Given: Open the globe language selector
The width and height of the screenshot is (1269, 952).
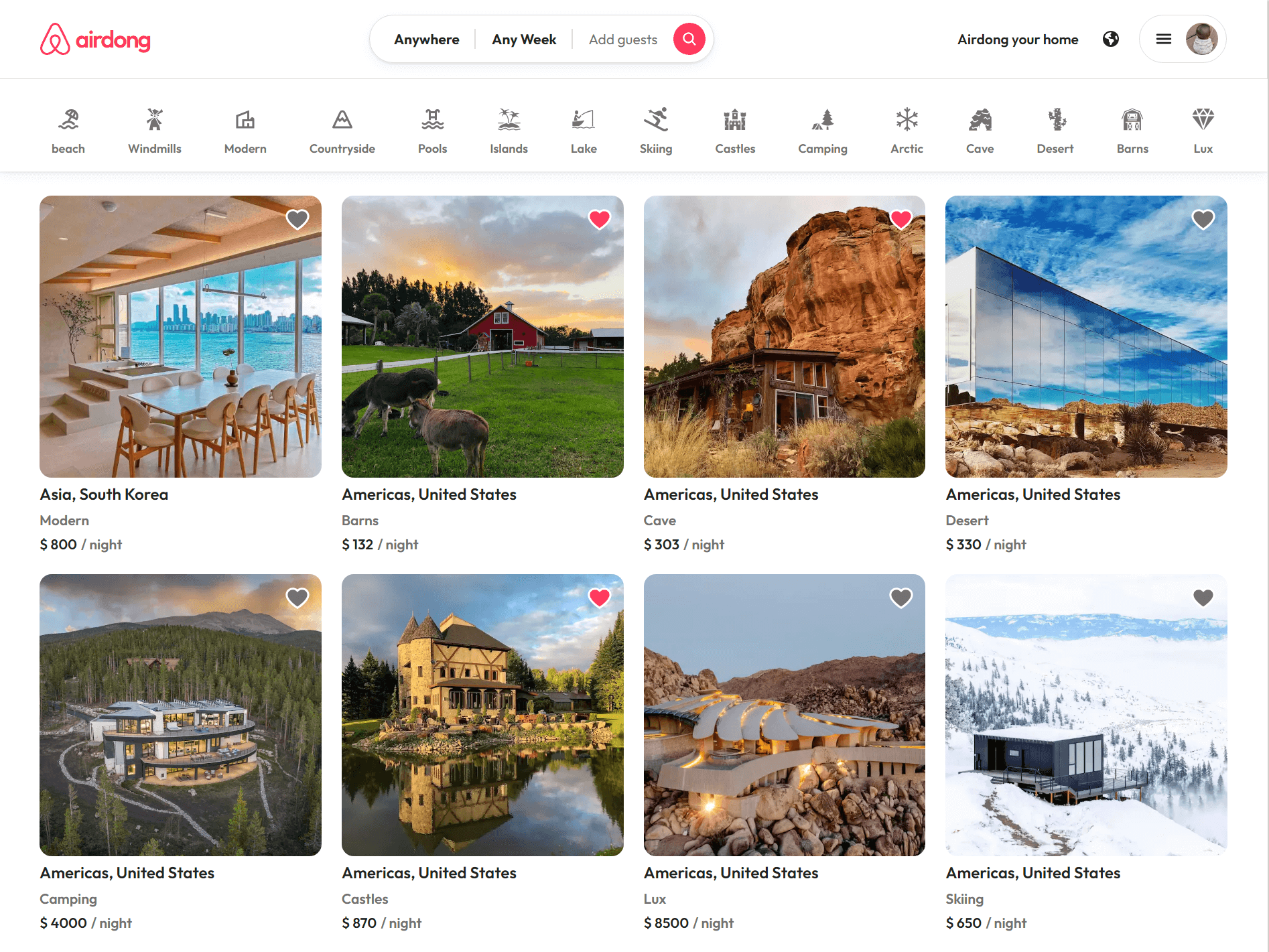Looking at the screenshot, I should [1110, 39].
